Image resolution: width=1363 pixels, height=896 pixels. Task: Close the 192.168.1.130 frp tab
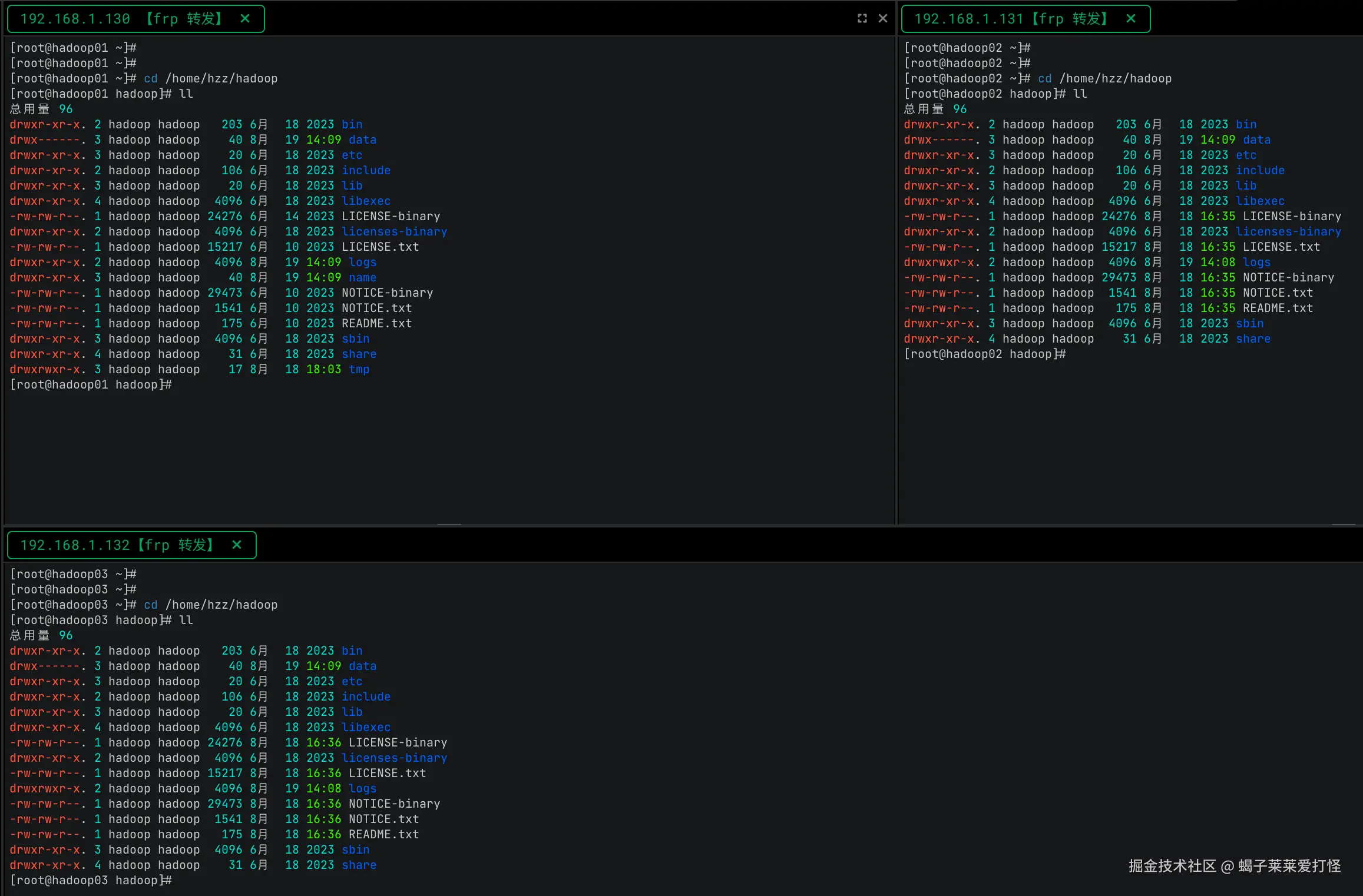click(245, 19)
